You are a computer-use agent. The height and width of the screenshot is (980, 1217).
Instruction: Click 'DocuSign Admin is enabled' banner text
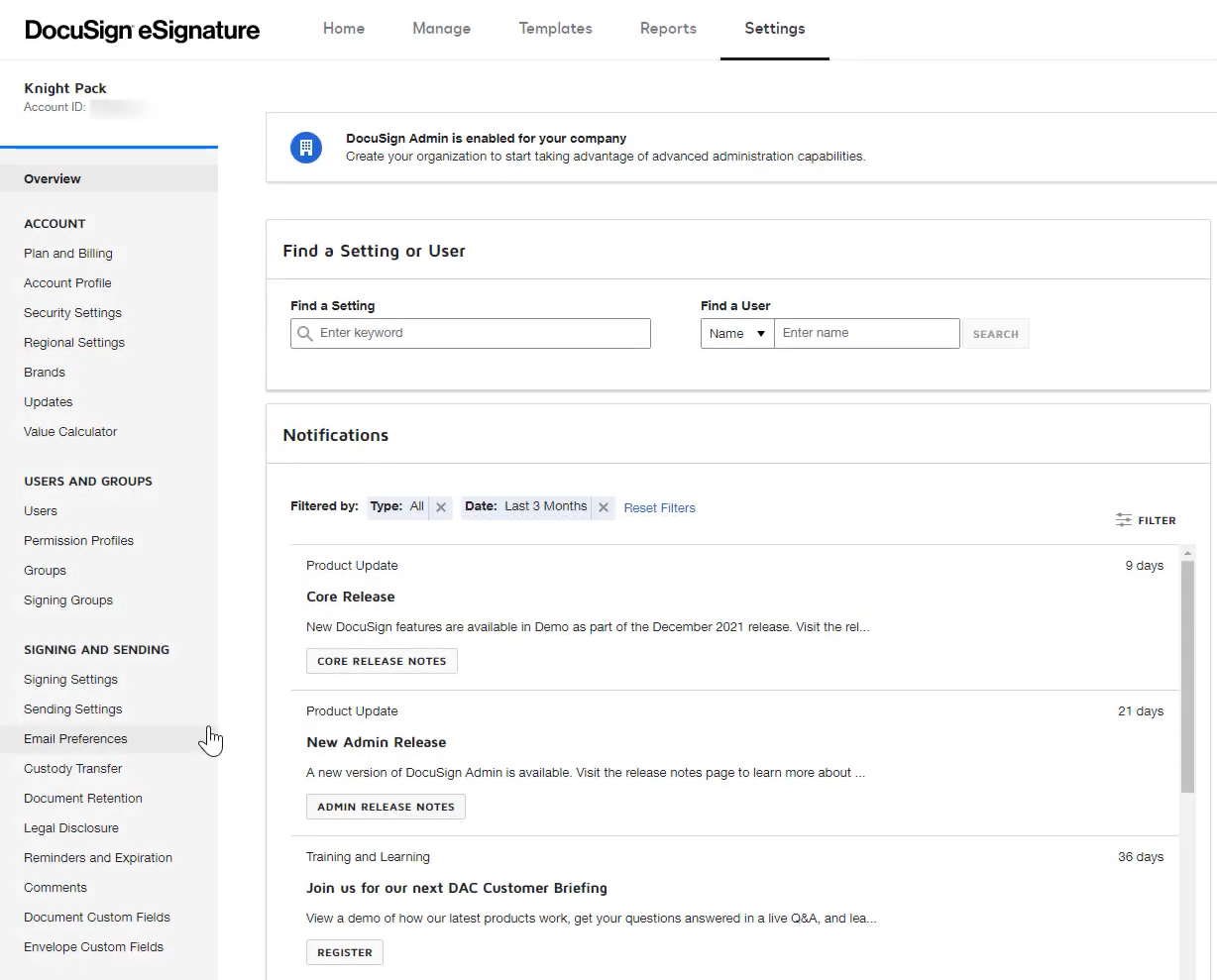coord(487,139)
